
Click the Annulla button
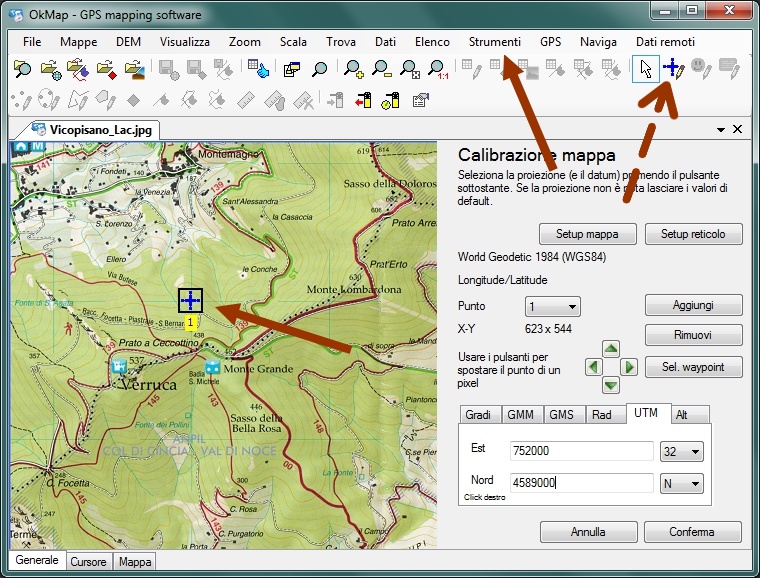click(x=588, y=532)
